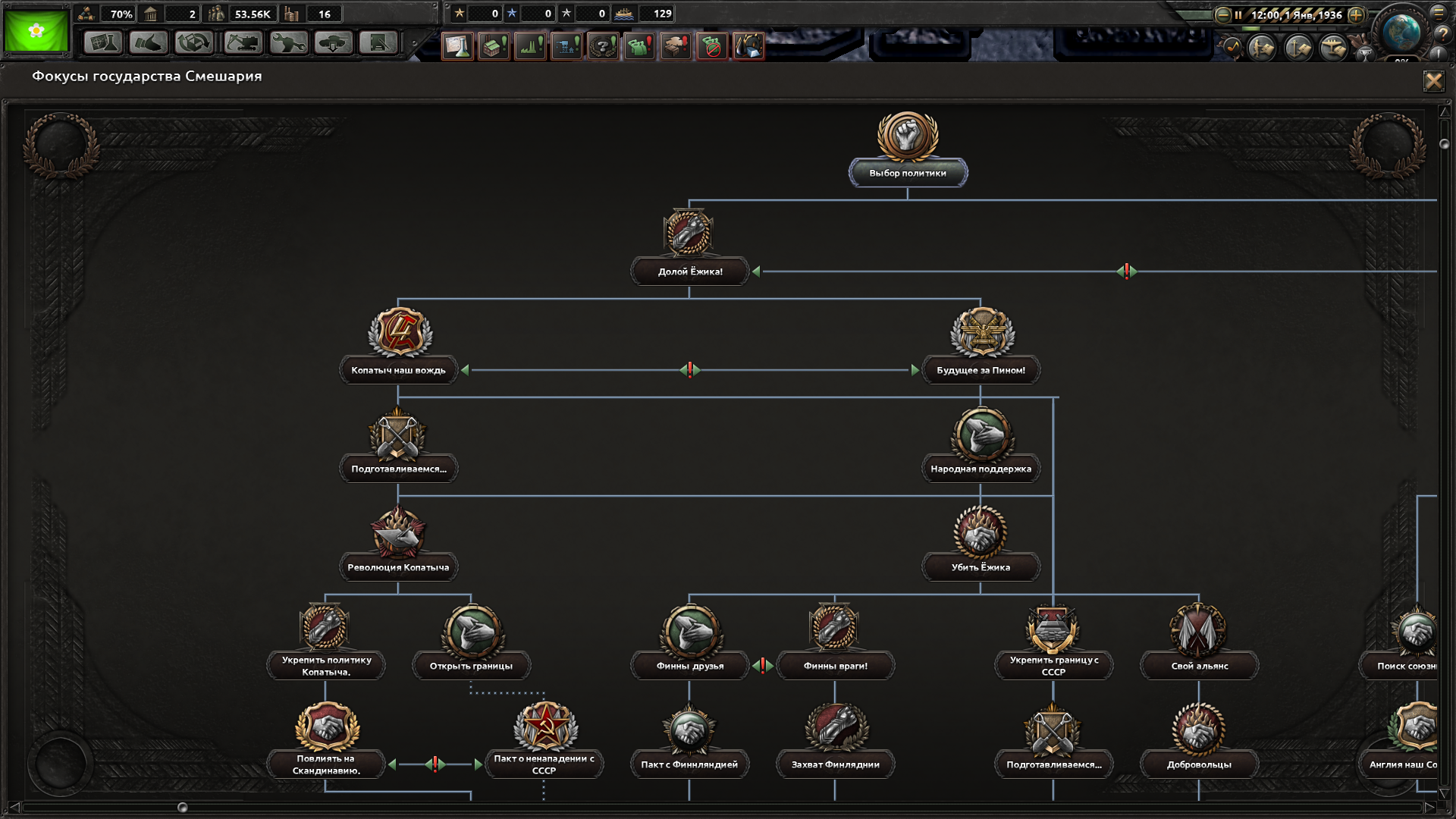Open the Construction crane menu
1456x819 pixels.
click(243, 42)
